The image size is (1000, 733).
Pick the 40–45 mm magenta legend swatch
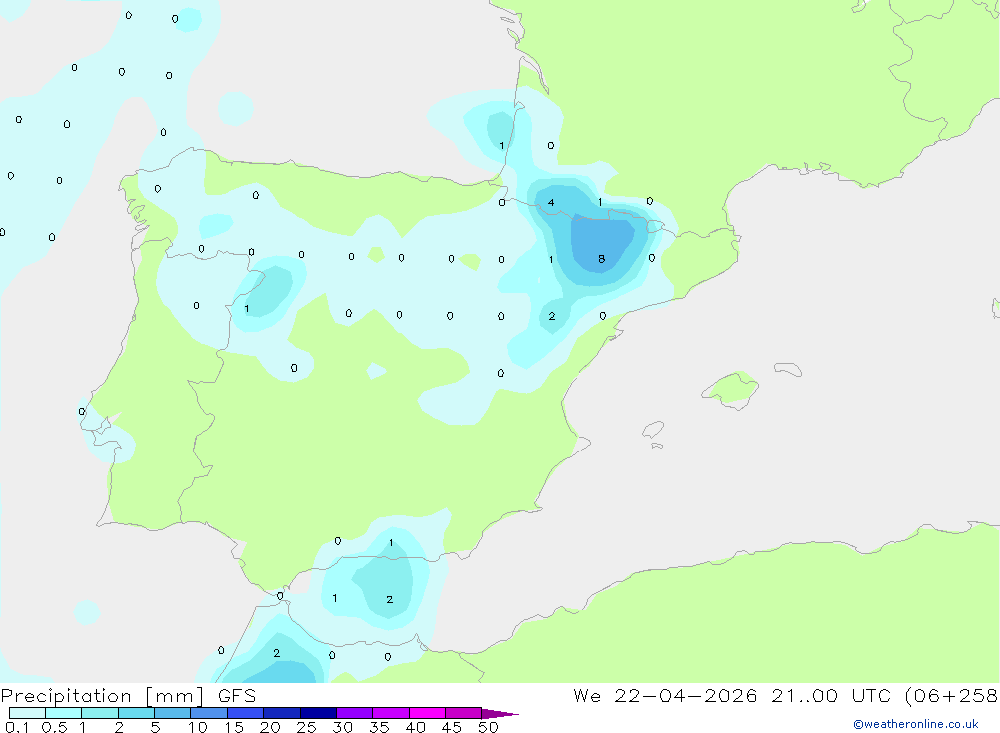[427, 713]
